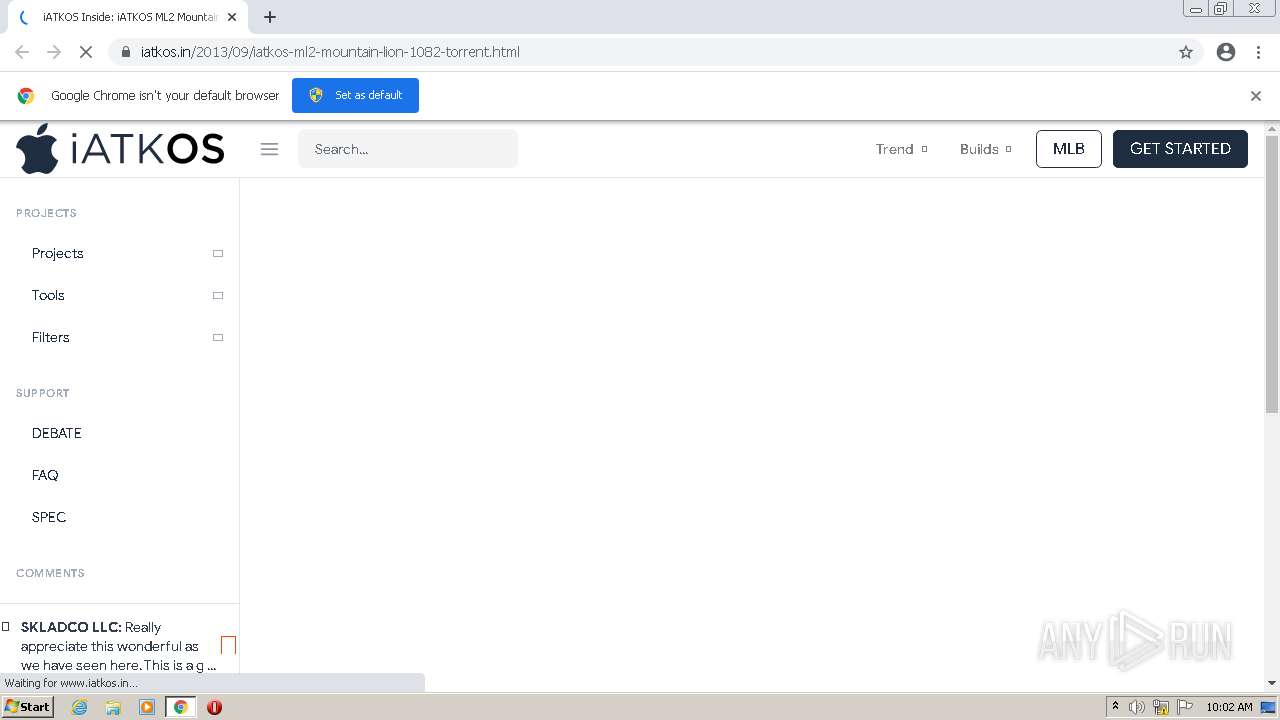Click the red bracket icon beside comment
The height and width of the screenshot is (720, 1280).
[x=228, y=645]
